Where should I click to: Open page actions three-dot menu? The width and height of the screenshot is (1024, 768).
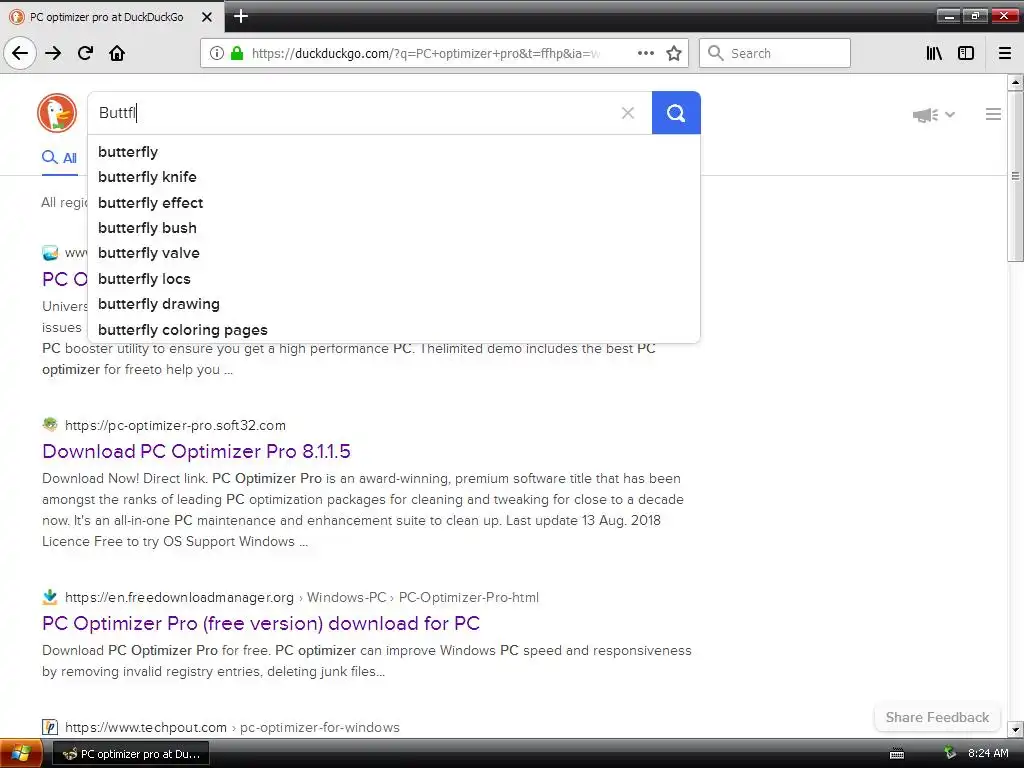[646, 53]
